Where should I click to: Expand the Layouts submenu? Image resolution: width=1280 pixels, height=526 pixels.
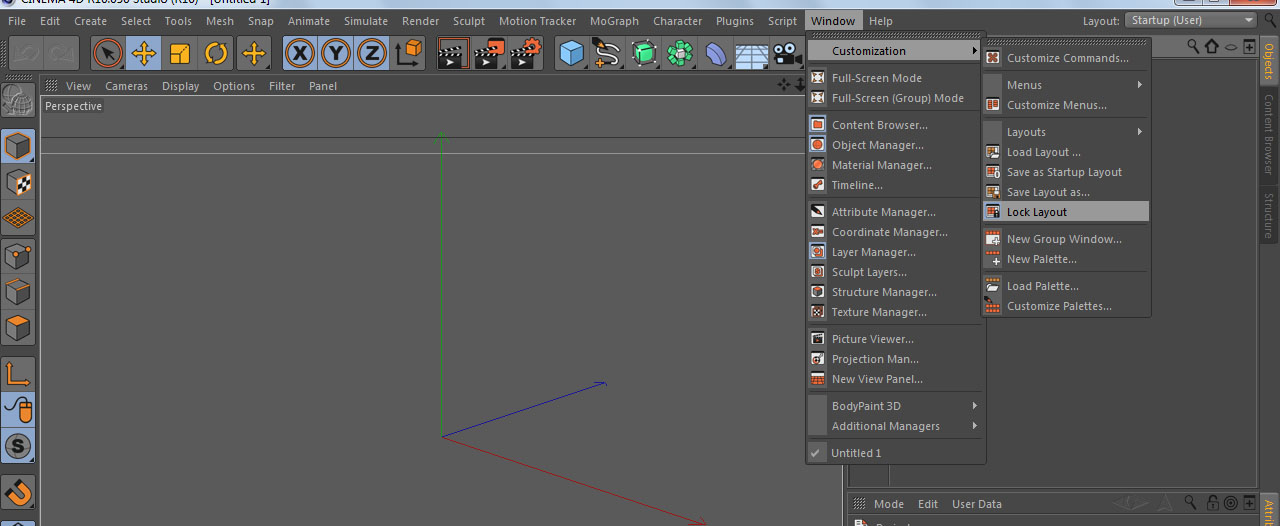(x=1066, y=132)
